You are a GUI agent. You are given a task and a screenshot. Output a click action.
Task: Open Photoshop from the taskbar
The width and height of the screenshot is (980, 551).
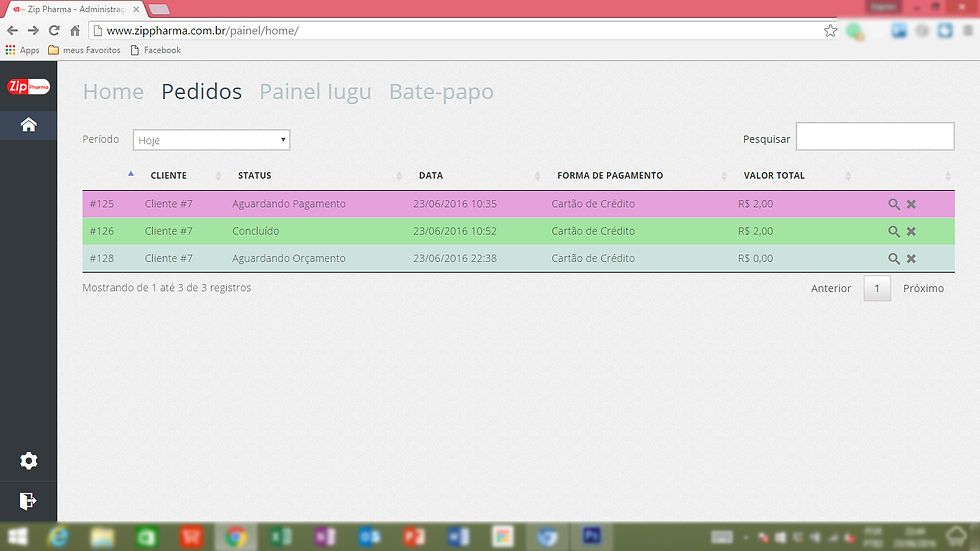pos(591,537)
